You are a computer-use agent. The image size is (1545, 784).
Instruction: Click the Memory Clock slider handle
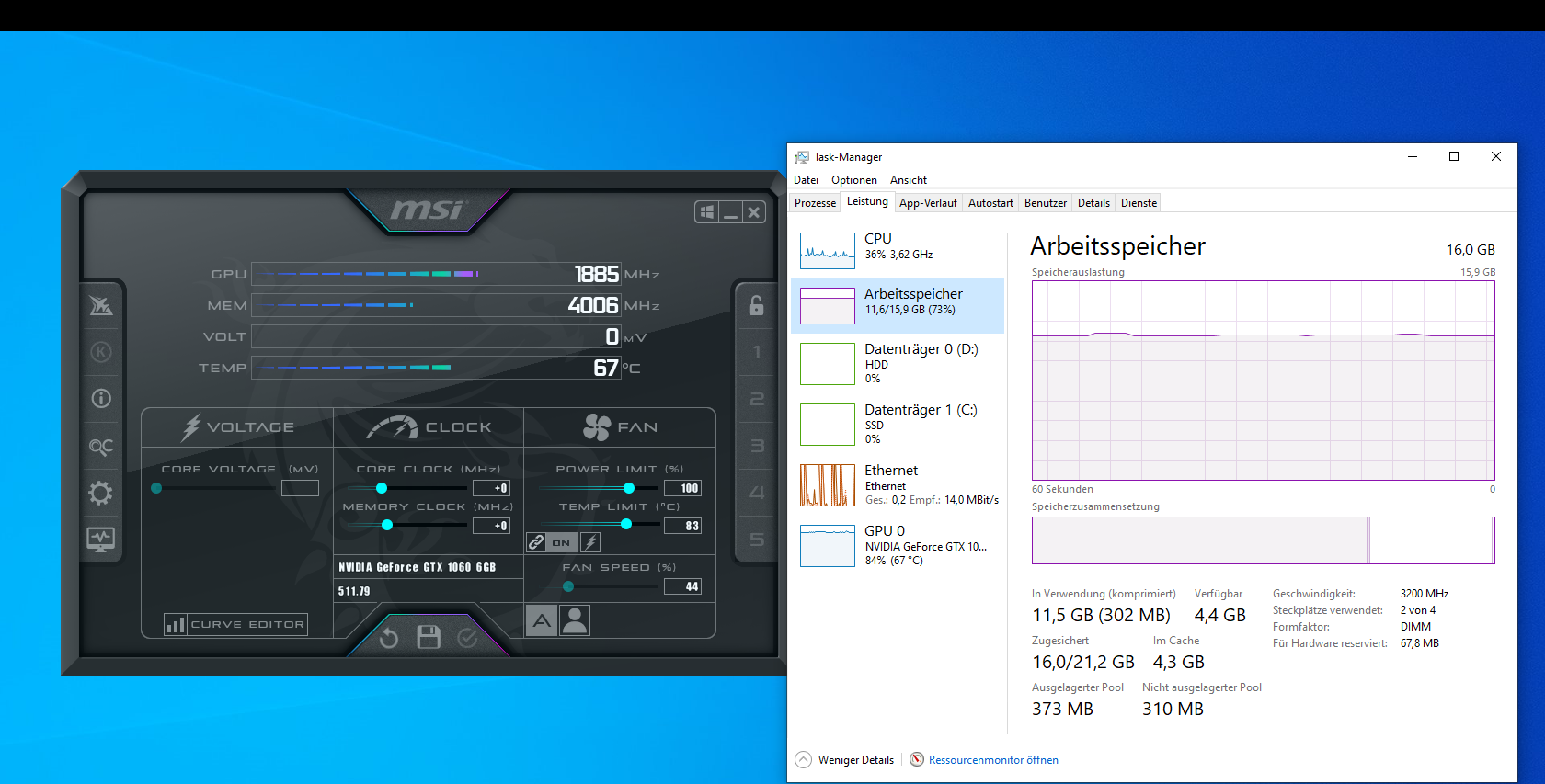[x=387, y=525]
